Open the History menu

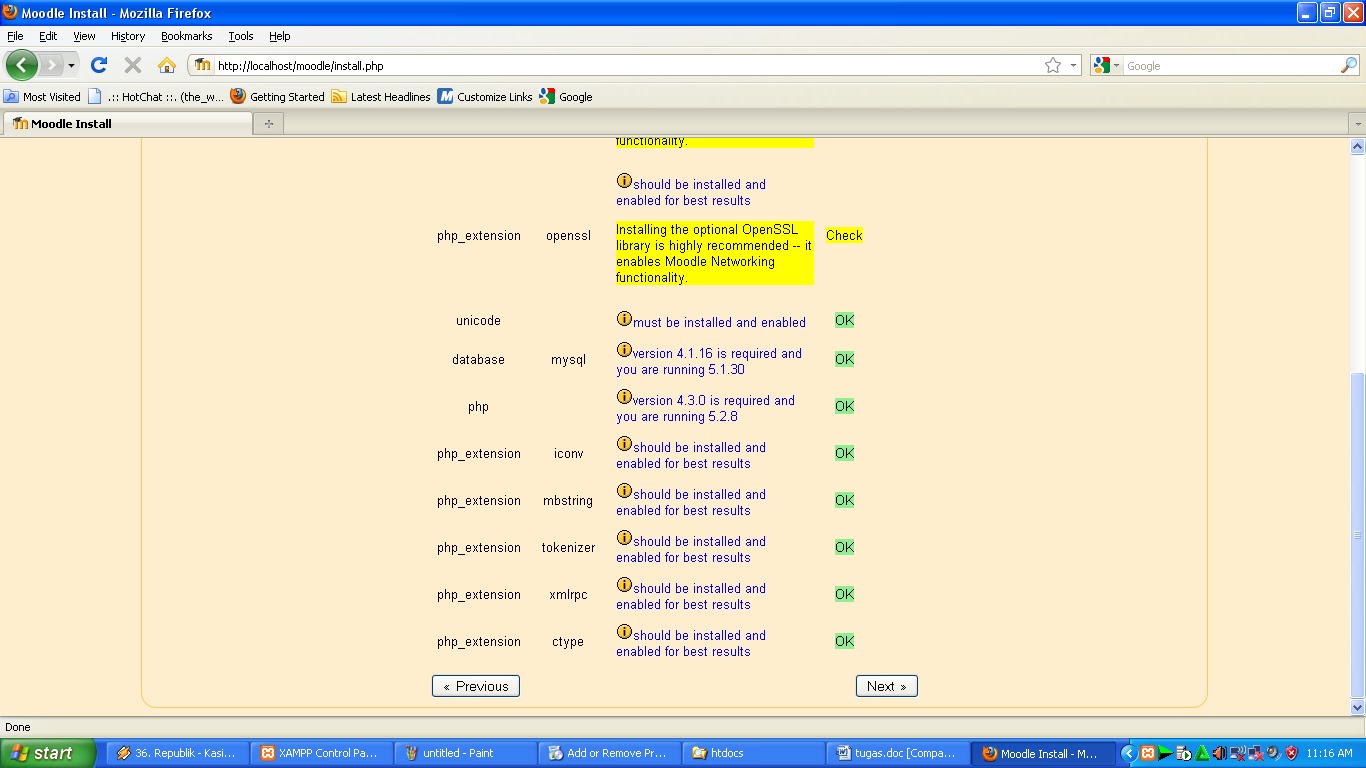(128, 36)
